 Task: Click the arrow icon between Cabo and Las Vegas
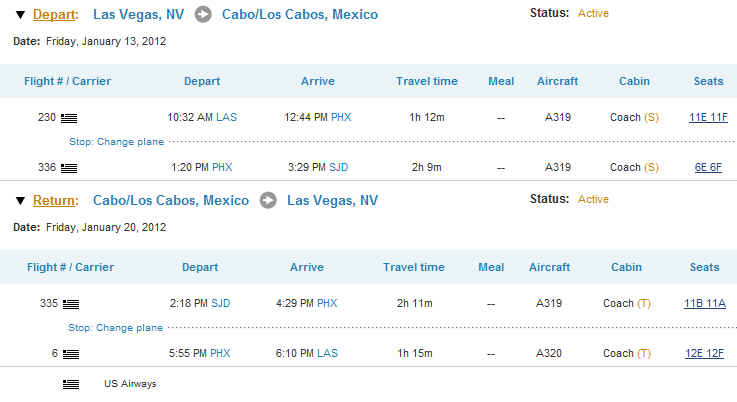pos(268,201)
